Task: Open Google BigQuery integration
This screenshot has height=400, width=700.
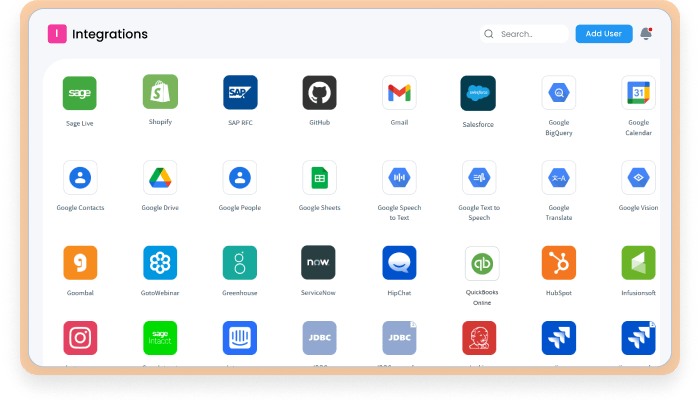Action: point(559,92)
